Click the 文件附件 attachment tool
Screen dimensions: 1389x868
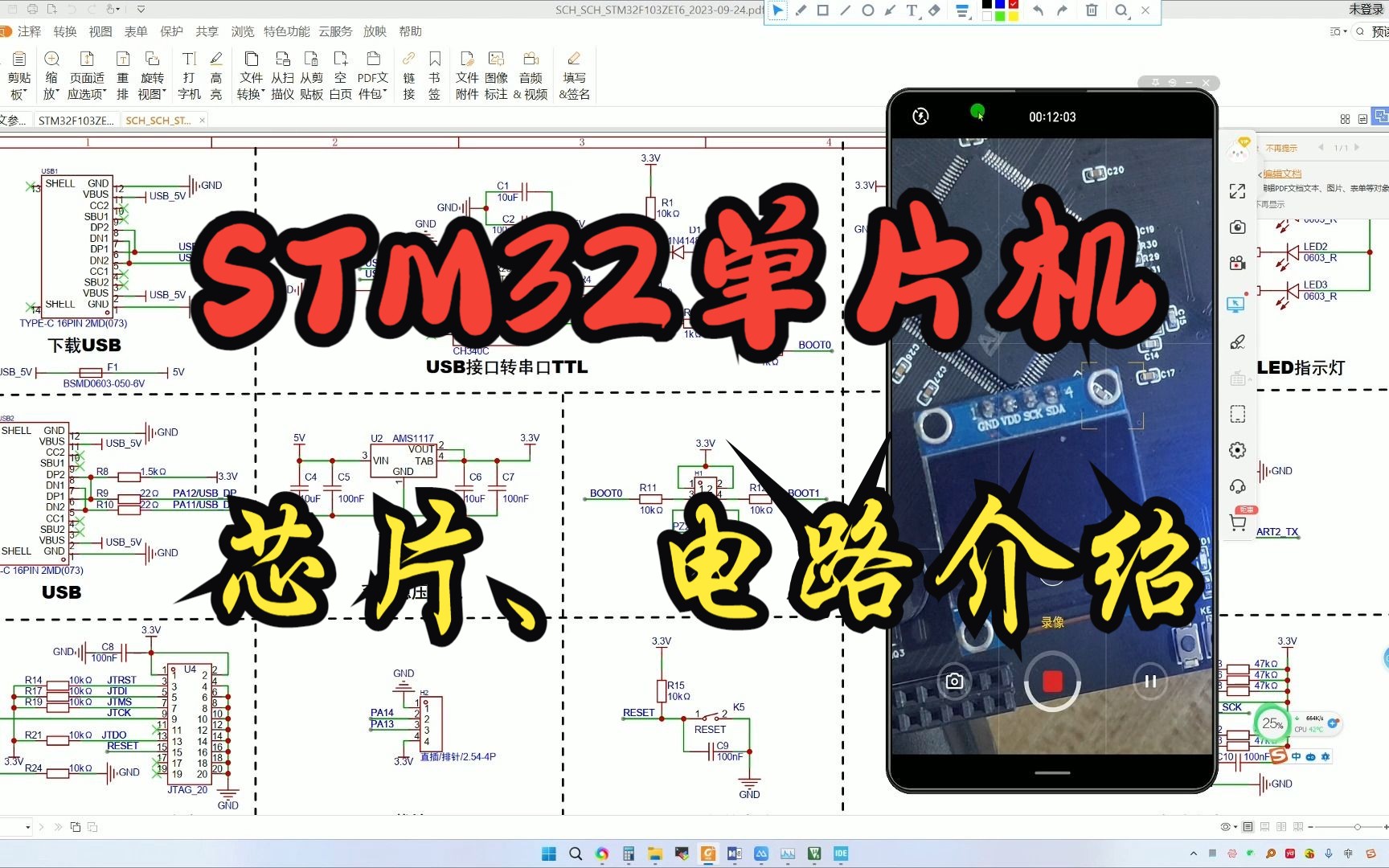coord(467,76)
